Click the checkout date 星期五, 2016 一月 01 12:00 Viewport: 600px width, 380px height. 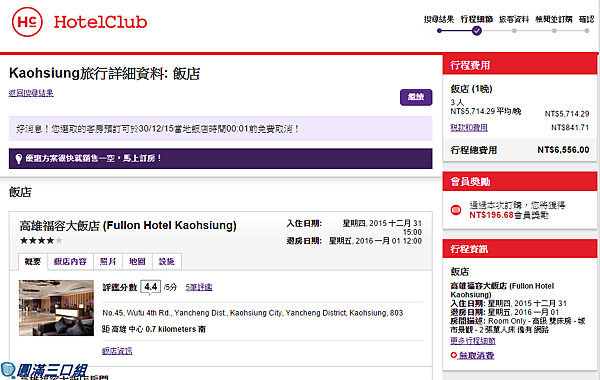(375, 241)
